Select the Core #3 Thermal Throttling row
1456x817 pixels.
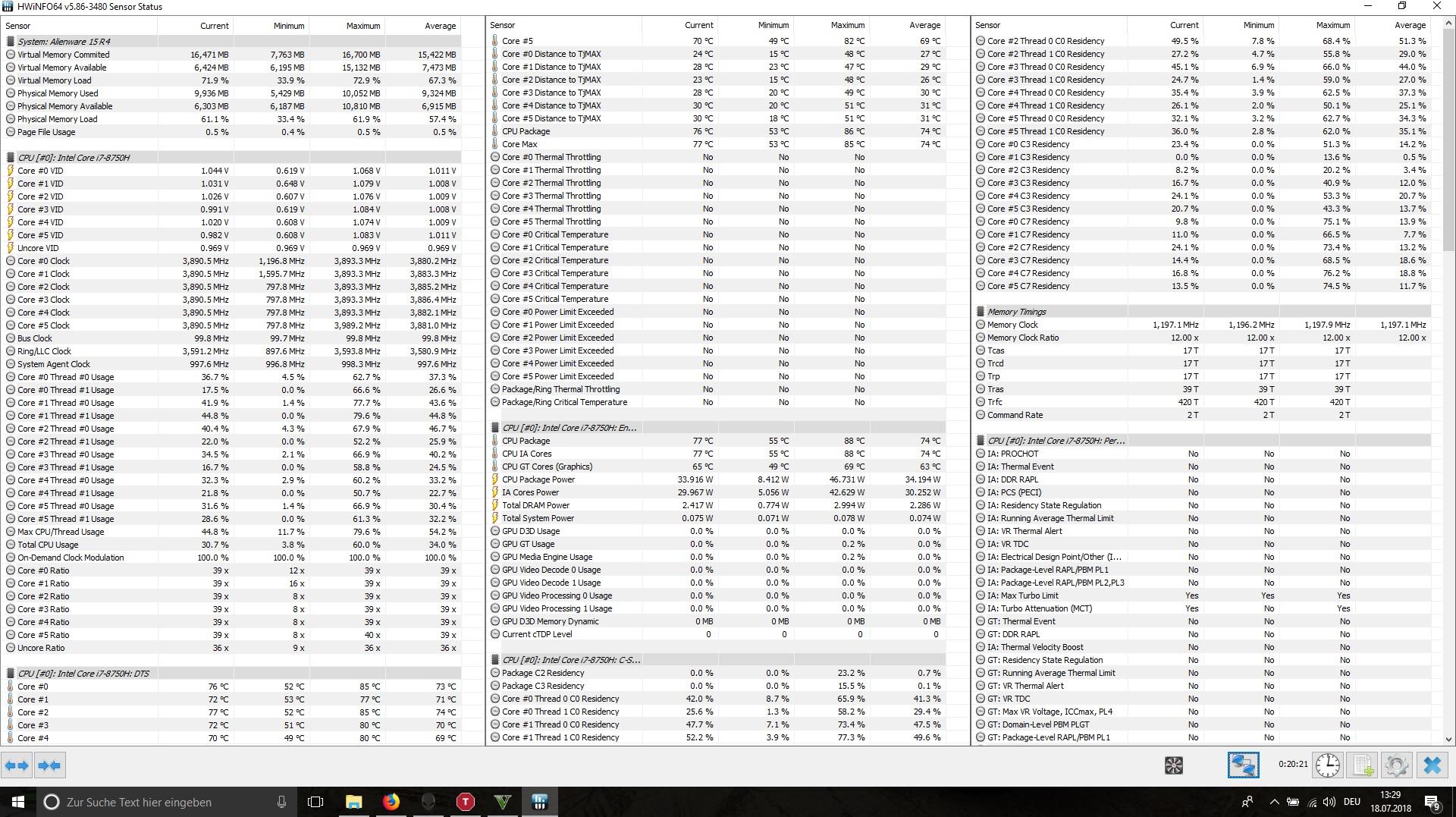(717, 196)
